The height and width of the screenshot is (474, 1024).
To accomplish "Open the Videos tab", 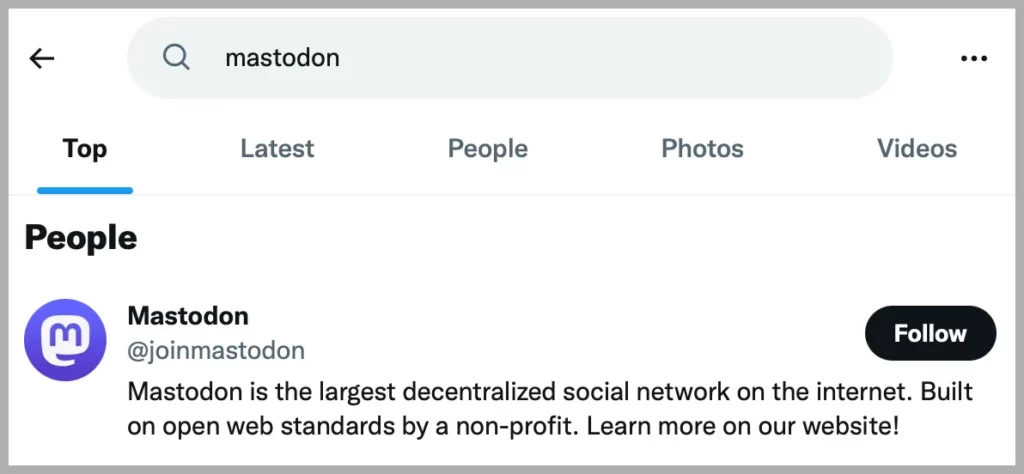I will coord(917,149).
